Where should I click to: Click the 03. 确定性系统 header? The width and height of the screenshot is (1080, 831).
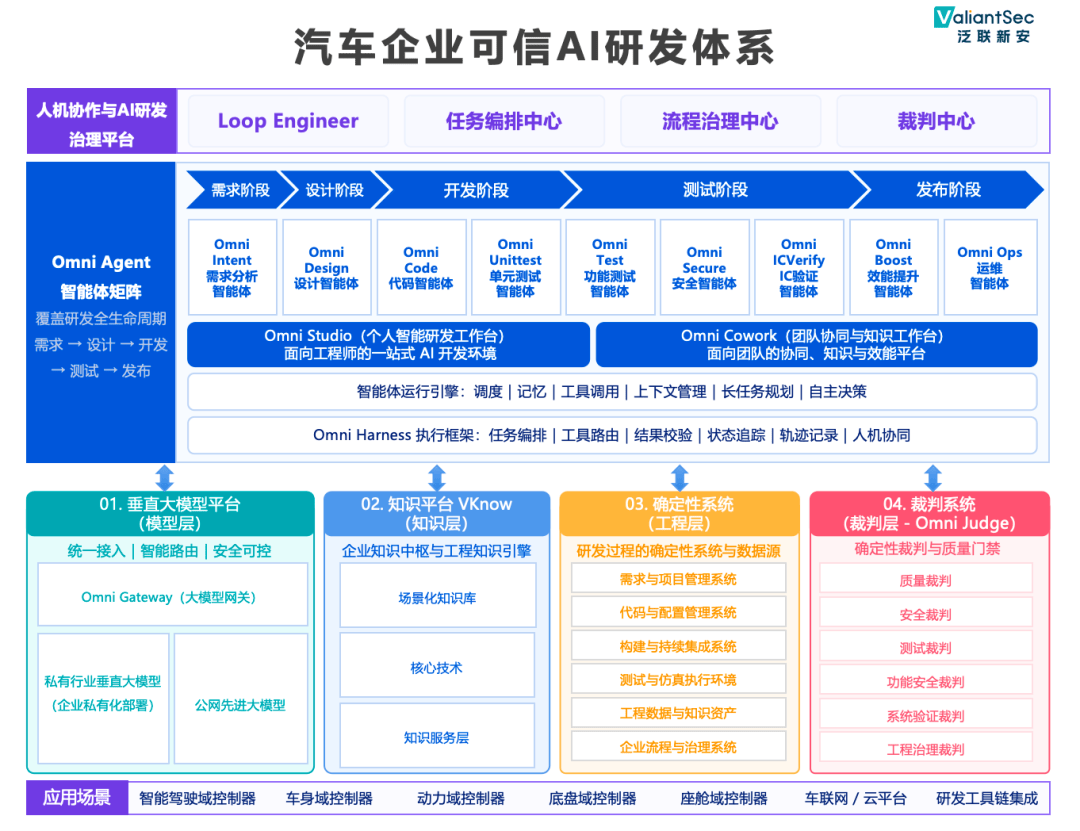click(x=679, y=514)
